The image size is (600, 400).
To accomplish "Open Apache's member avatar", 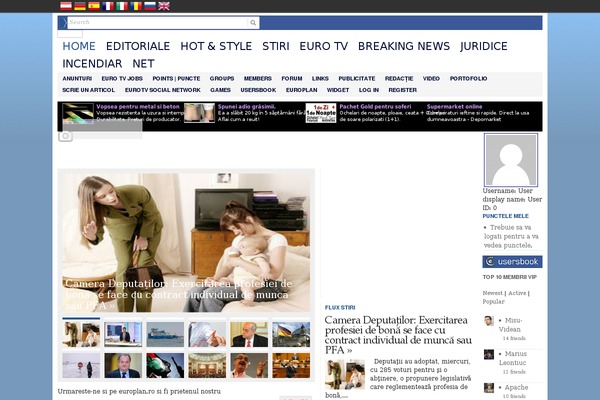I will click(489, 388).
